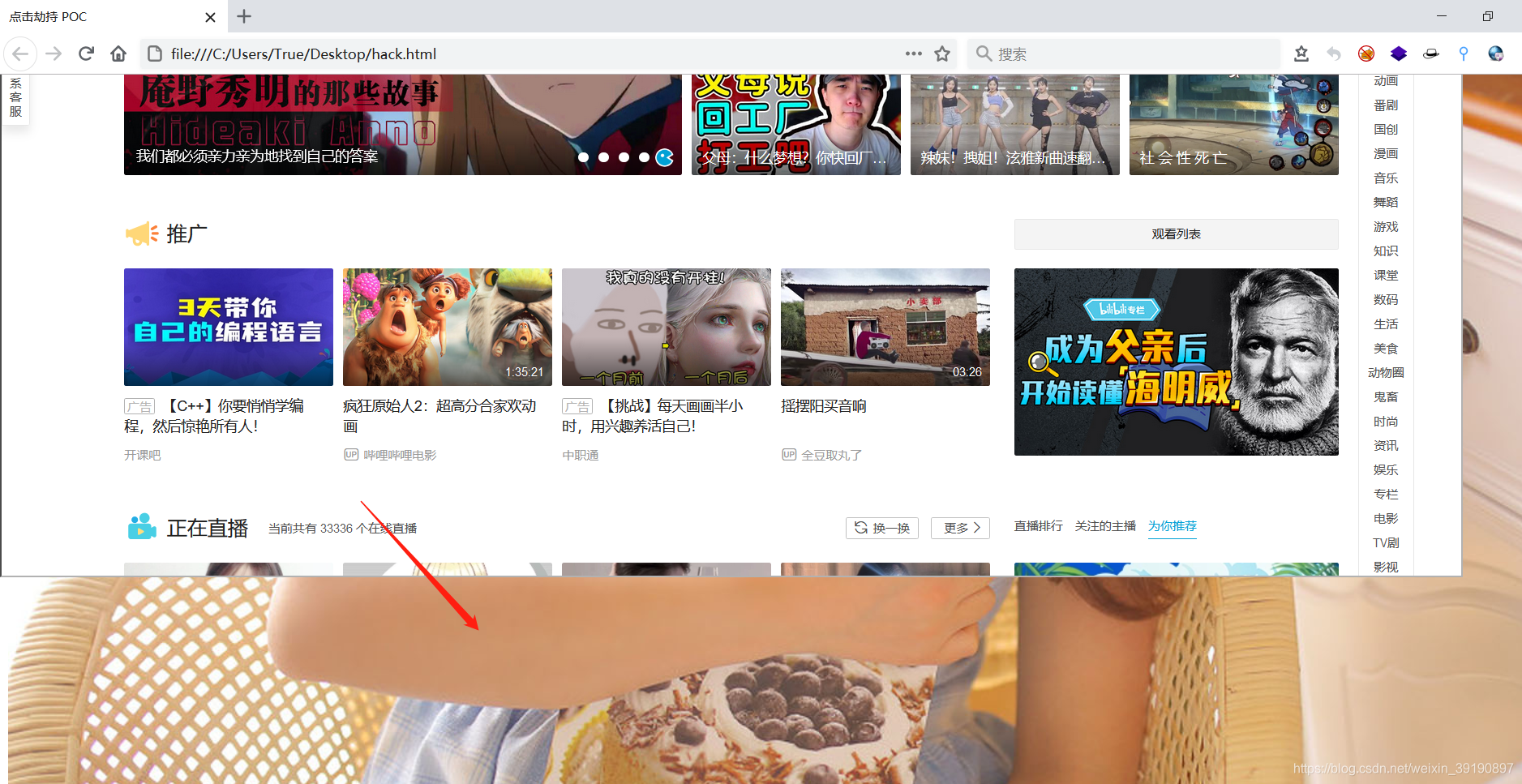Open the purple diamond extension icon

(x=1399, y=54)
